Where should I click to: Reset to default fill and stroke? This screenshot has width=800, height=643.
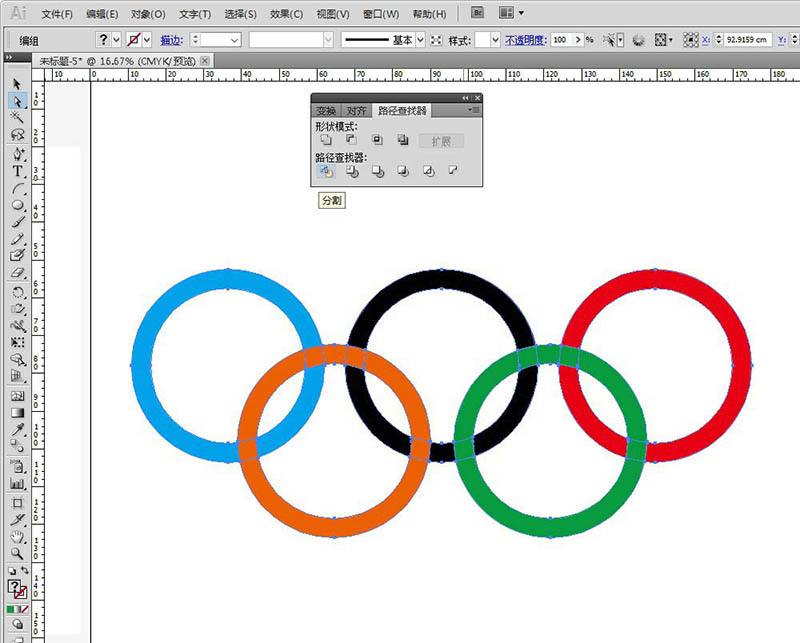coord(12,571)
